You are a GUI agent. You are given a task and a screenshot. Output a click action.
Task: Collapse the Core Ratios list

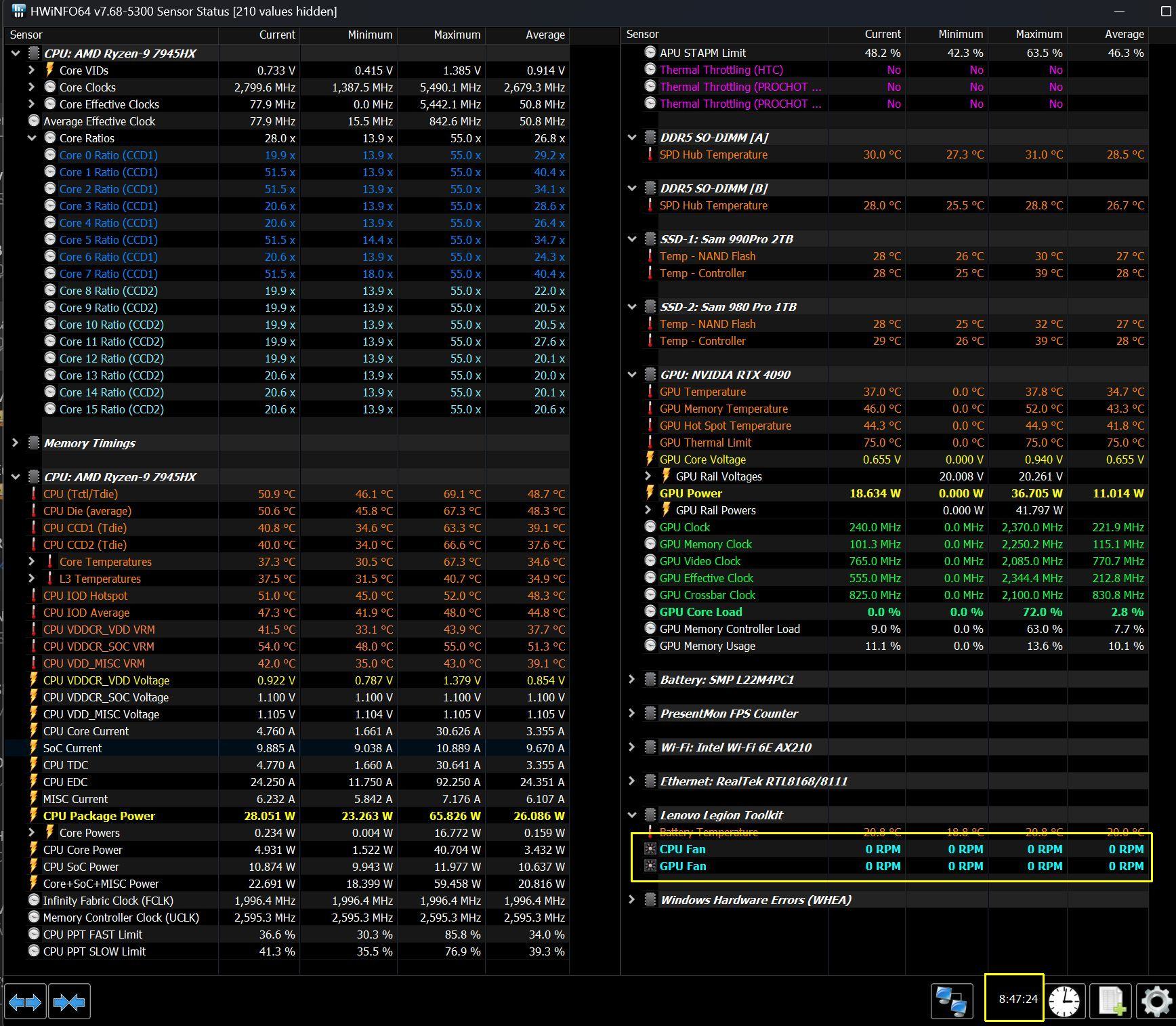[x=31, y=138]
